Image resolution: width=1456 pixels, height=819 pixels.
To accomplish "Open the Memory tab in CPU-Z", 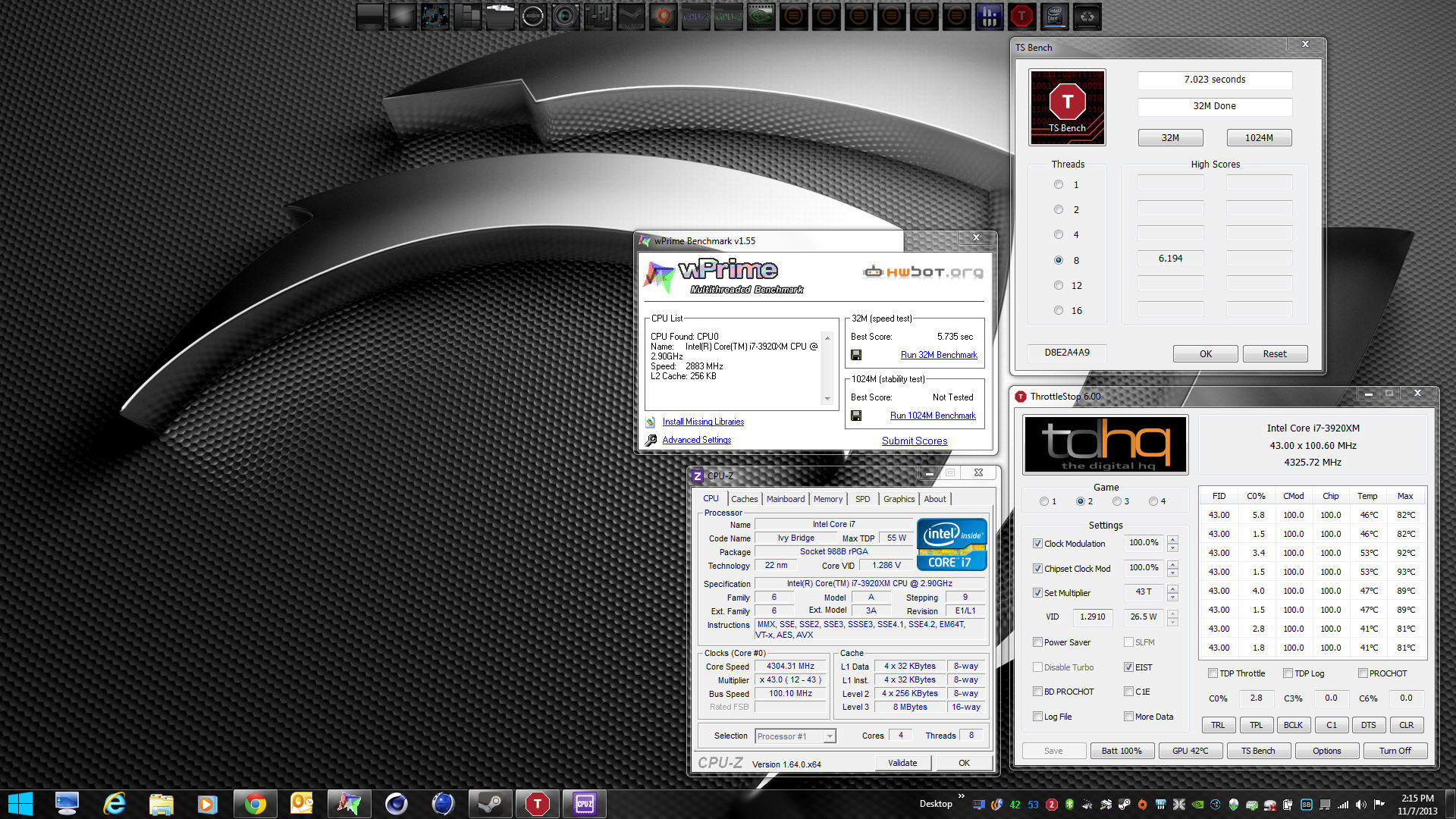I will 828,499.
